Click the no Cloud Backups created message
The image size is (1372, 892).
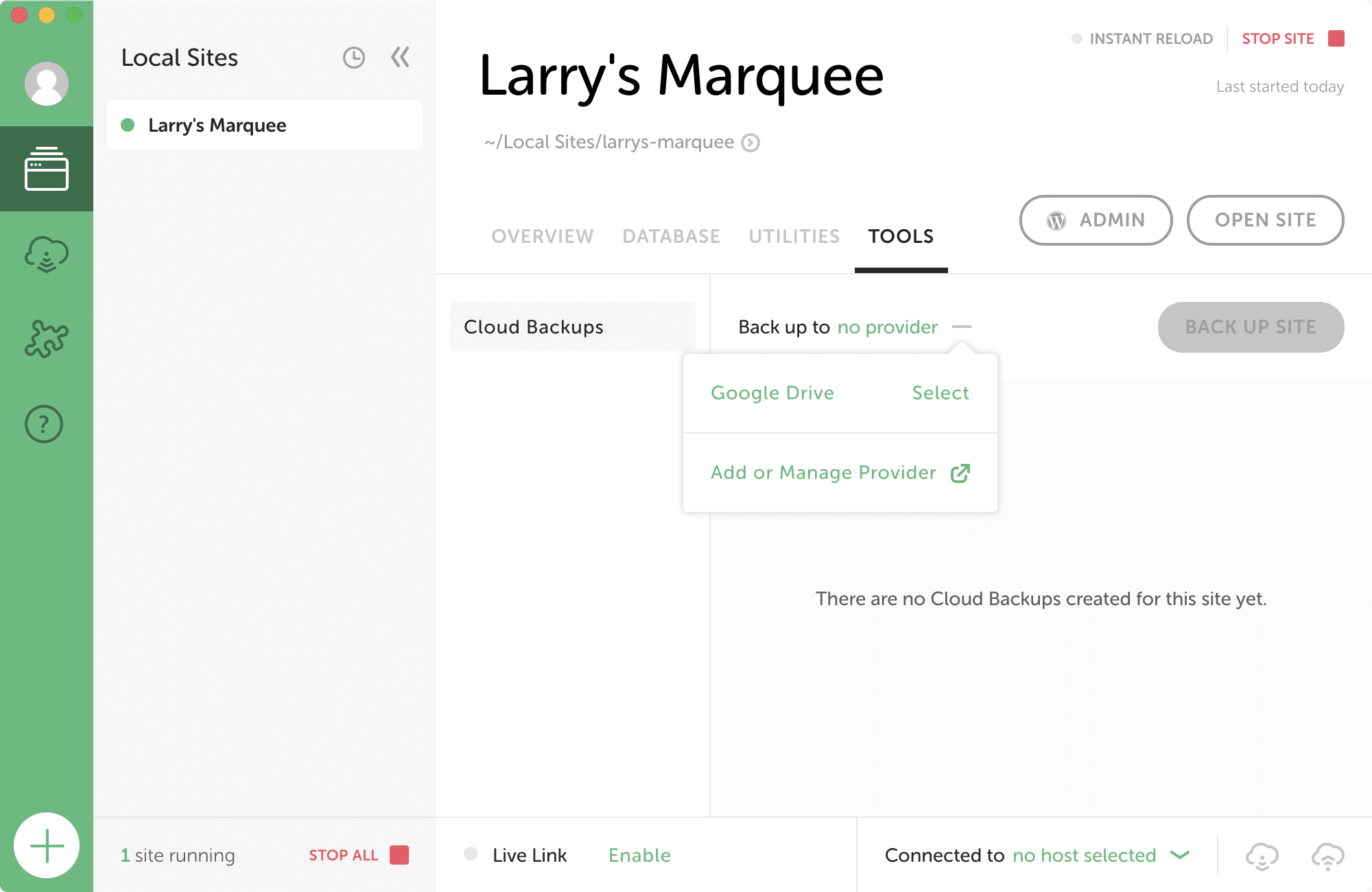(1041, 599)
